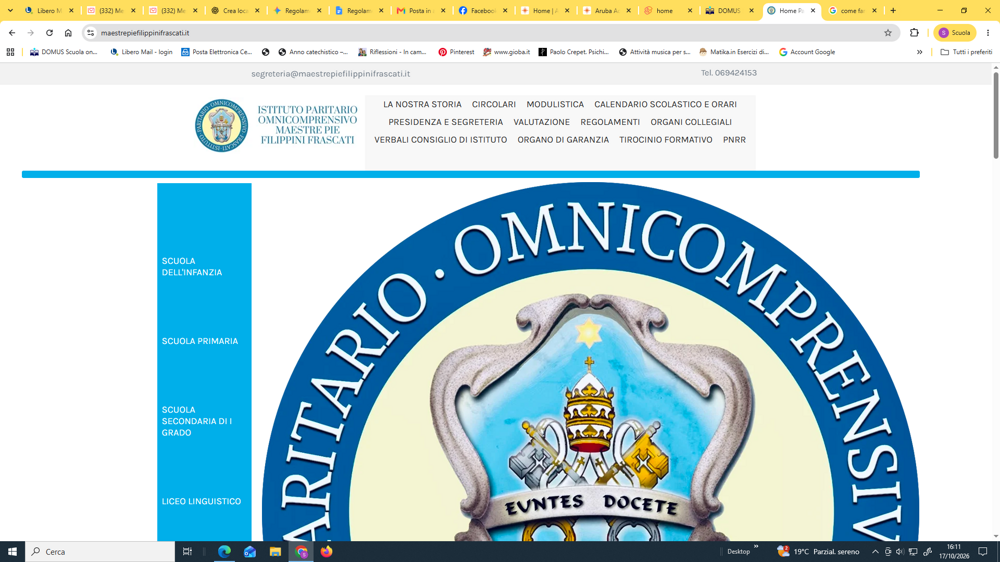Show more bookmarks with double chevron
The width and height of the screenshot is (1000, 562).
[920, 52]
